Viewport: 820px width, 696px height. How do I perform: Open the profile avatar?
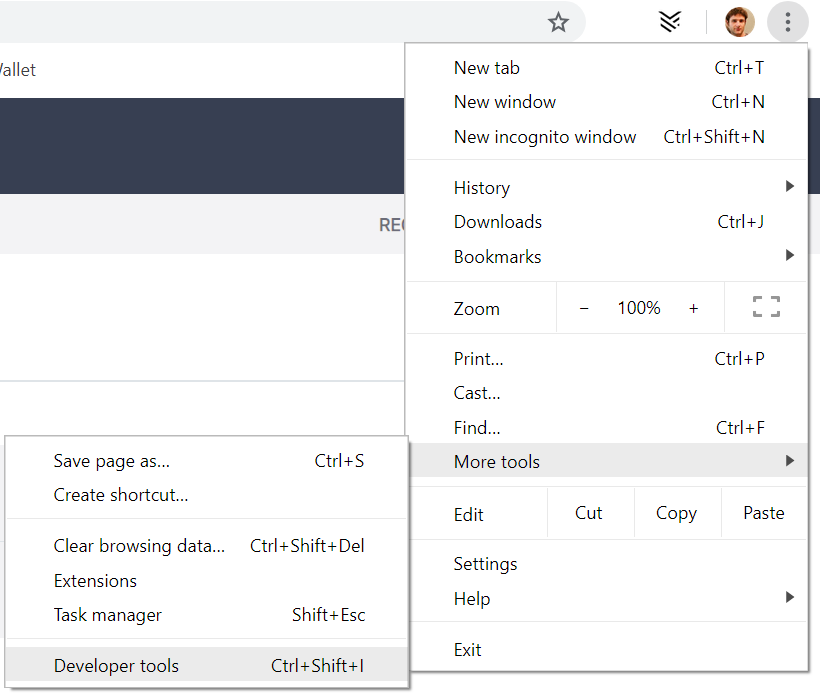coord(739,22)
